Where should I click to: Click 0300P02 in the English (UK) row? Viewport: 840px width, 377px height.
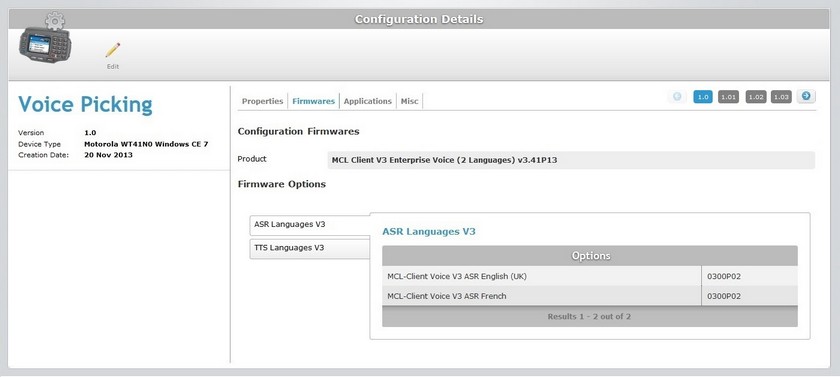click(x=724, y=277)
